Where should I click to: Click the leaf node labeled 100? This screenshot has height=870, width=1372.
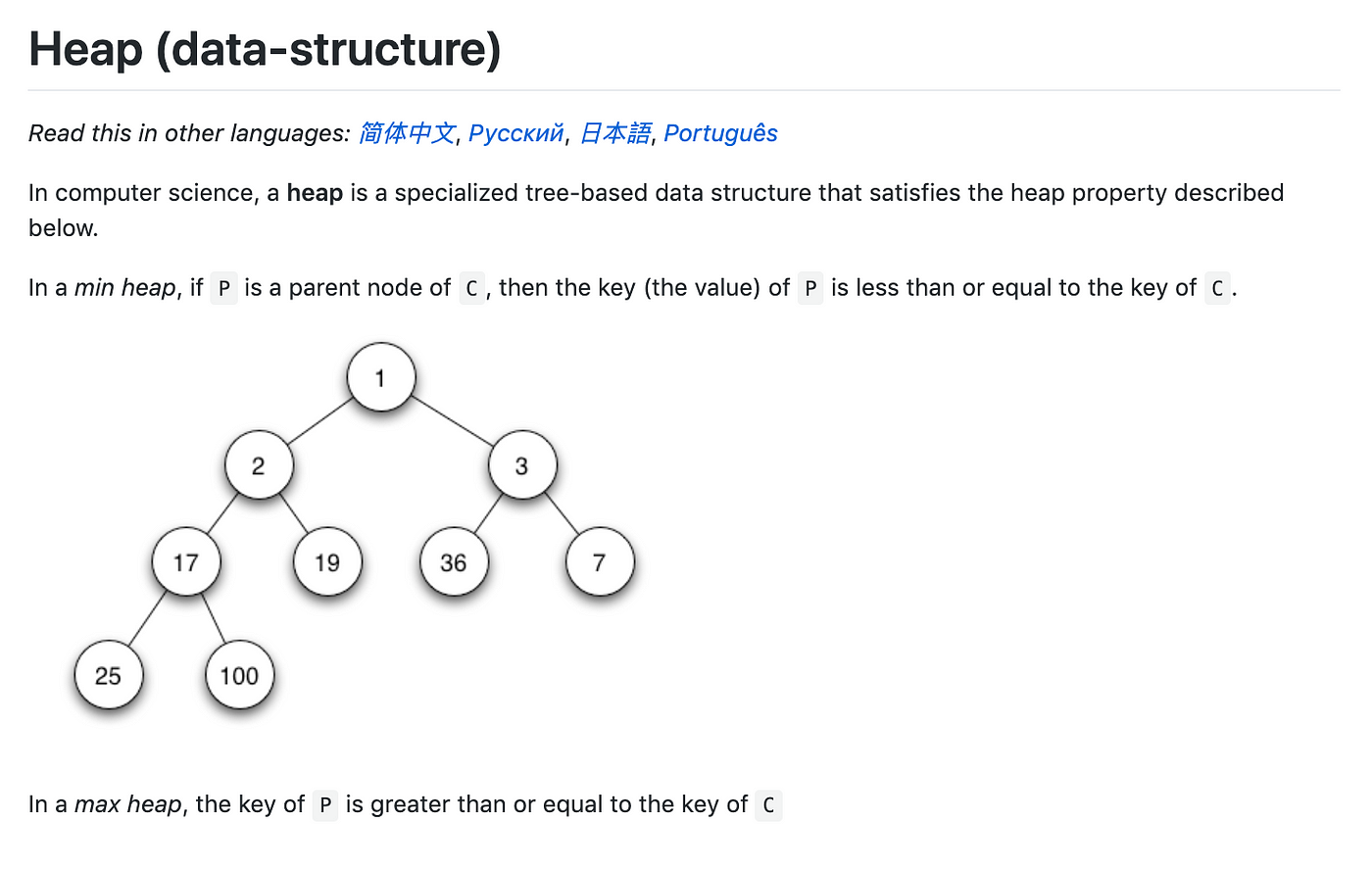[x=239, y=675]
